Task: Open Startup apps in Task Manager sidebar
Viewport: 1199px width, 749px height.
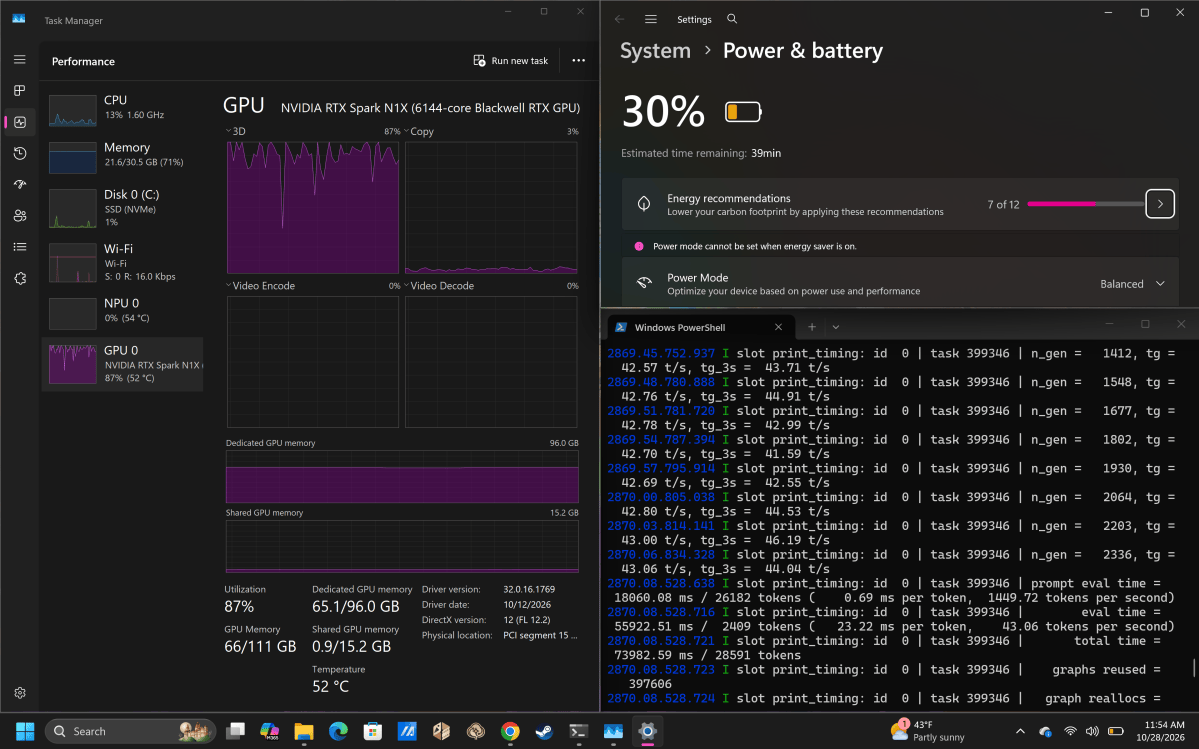Action: pos(20,184)
